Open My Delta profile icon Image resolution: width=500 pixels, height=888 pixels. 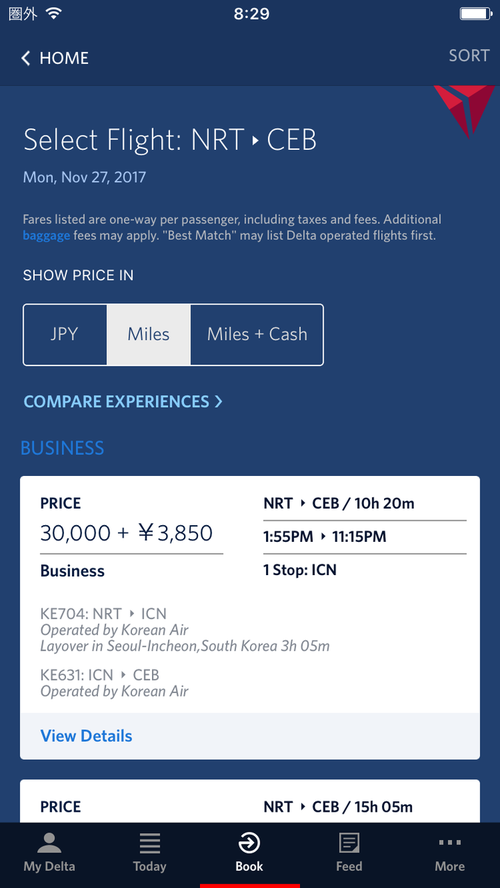pos(49,843)
